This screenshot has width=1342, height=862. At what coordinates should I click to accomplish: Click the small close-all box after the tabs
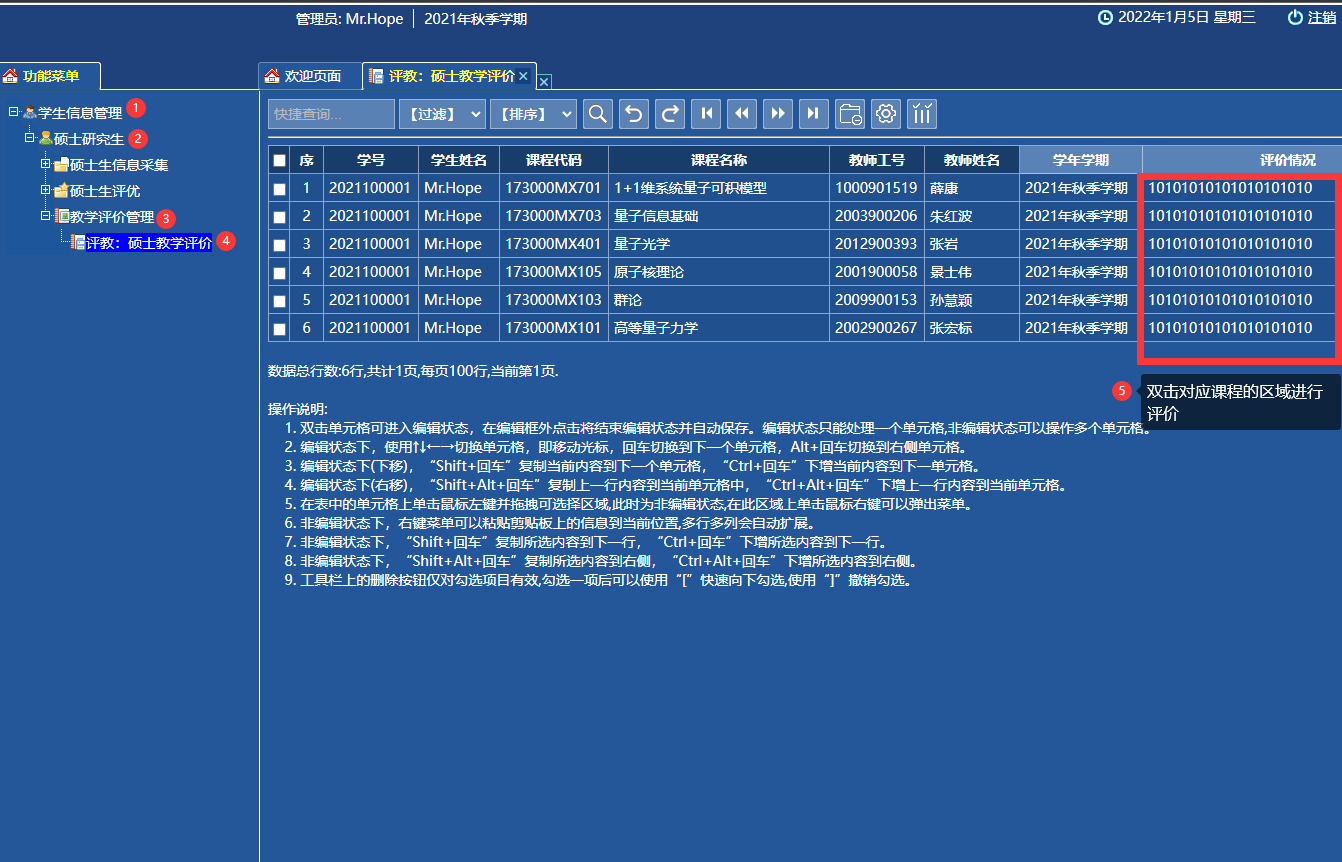[544, 81]
